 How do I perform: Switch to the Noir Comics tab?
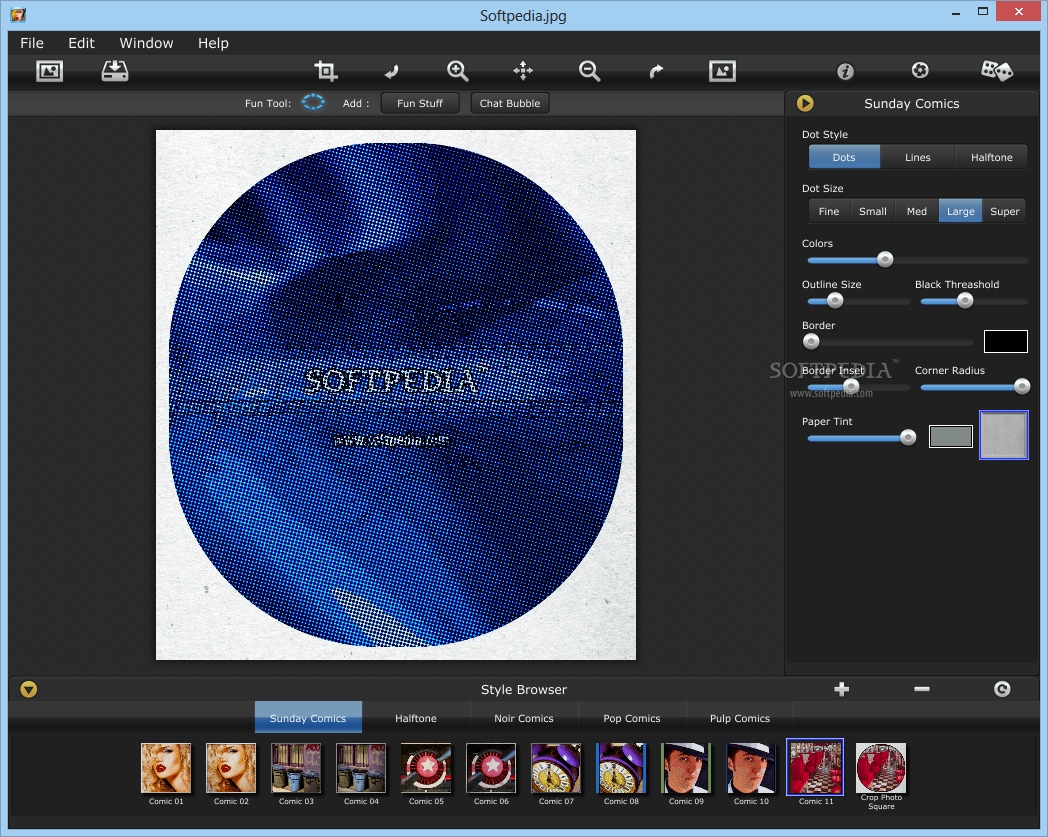(524, 718)
